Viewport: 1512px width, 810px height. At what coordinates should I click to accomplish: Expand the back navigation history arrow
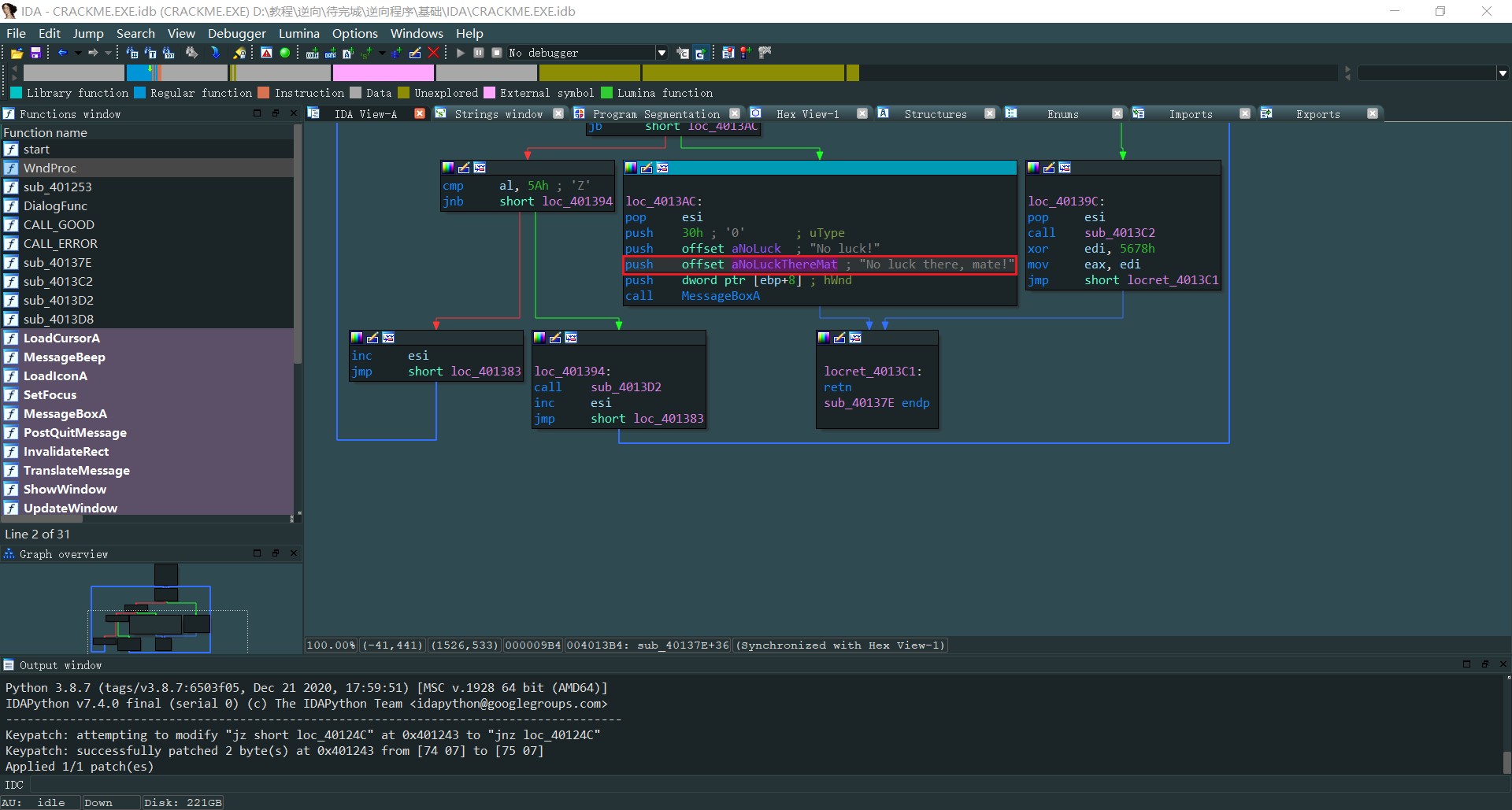[78, 53]
